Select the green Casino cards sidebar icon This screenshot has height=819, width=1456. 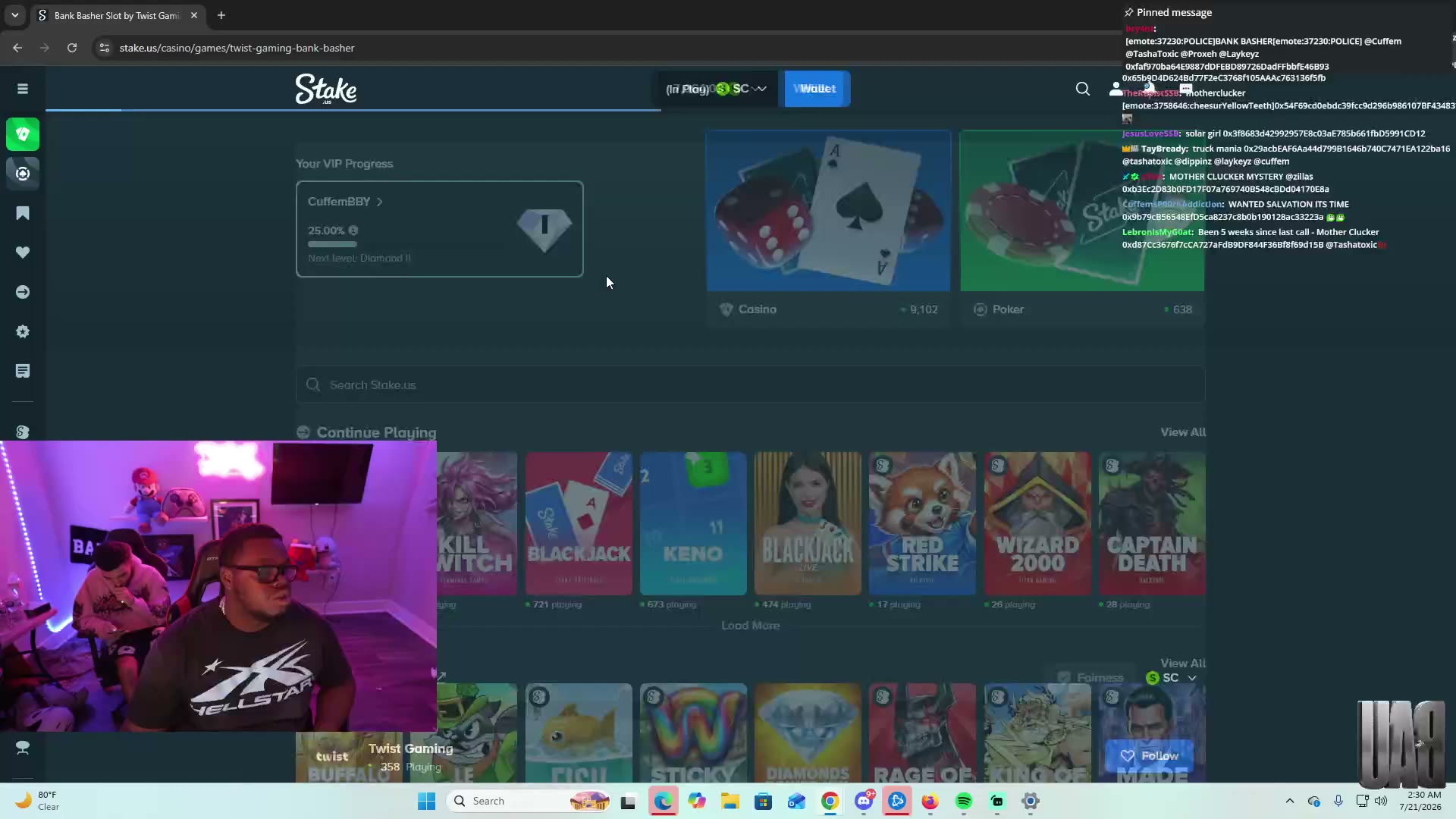(x=23, y=134)
